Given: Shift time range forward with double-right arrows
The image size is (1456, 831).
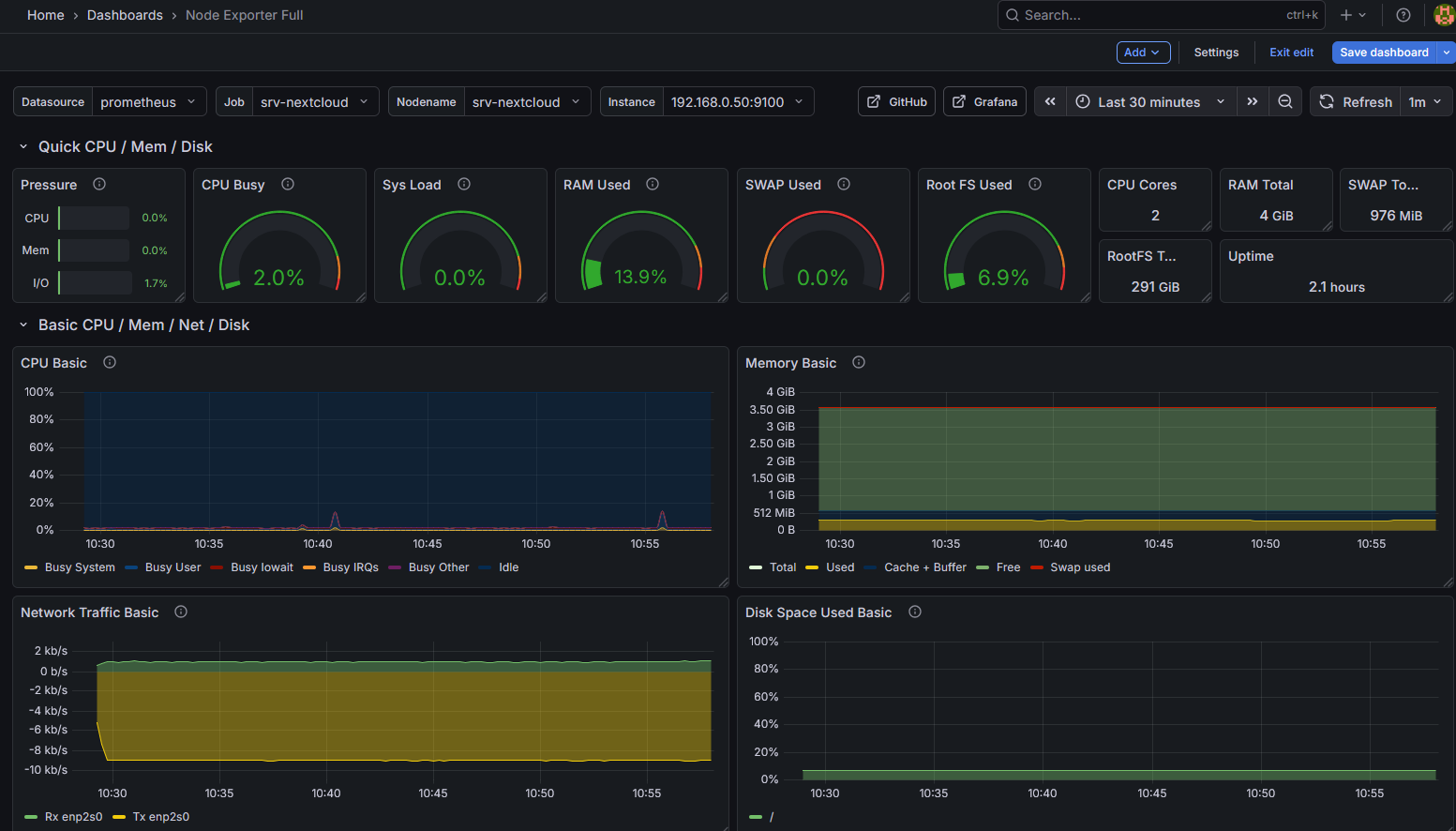Looking at the screenshot, I should click(x=1253, y=101).
